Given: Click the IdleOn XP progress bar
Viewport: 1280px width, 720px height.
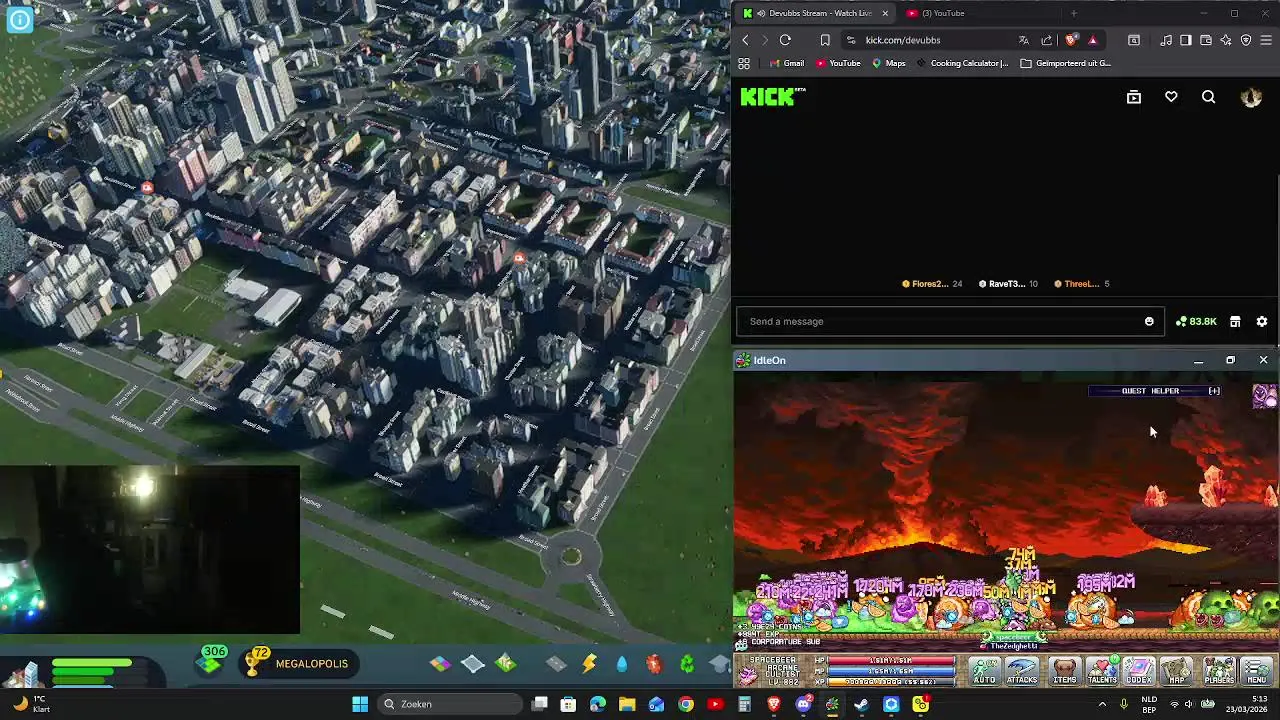Looking at the screenshot, I should [890, 682].
